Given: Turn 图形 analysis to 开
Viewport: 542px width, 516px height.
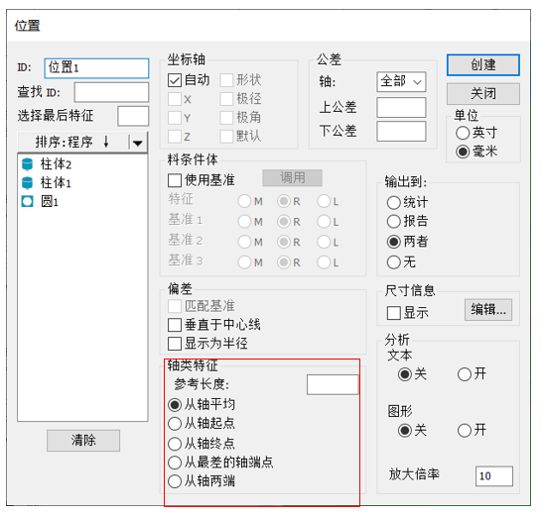Looking at the screenshot, I should tap(464, 431).
